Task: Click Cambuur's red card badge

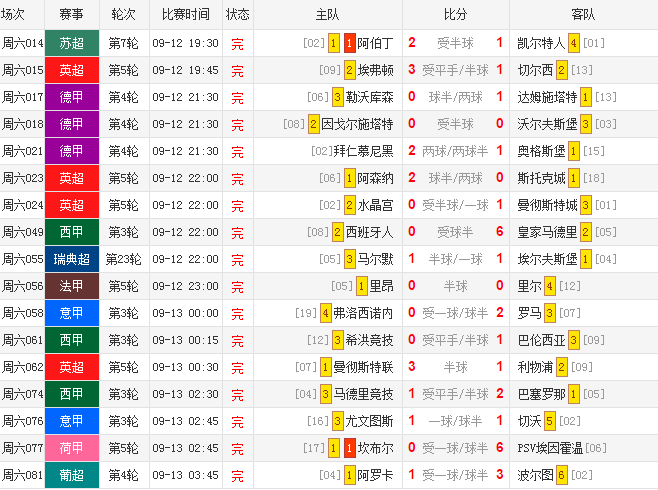Action: [x=350, y=448]
